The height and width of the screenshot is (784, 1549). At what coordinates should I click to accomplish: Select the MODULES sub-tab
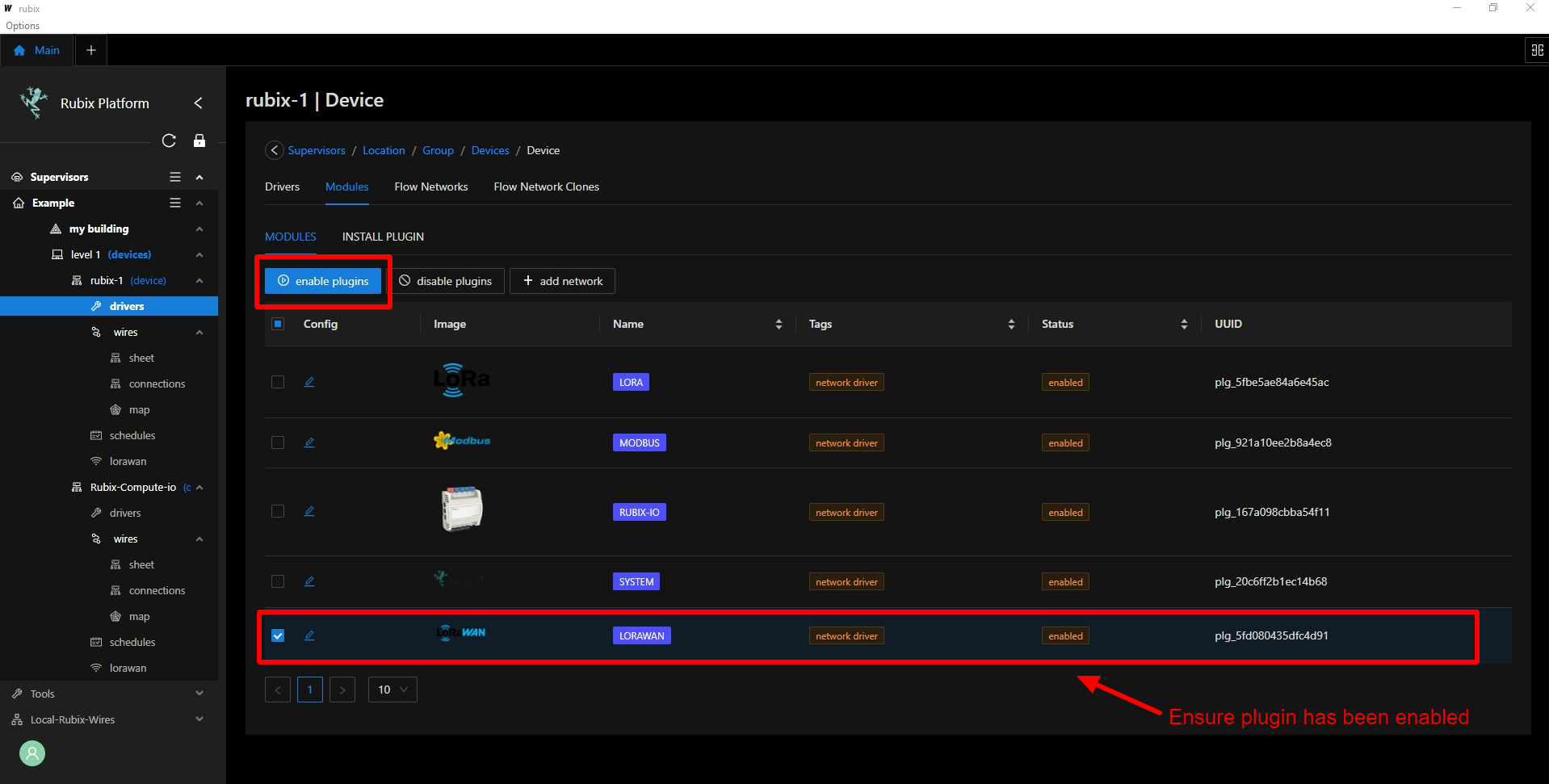(x=291, y=237)
